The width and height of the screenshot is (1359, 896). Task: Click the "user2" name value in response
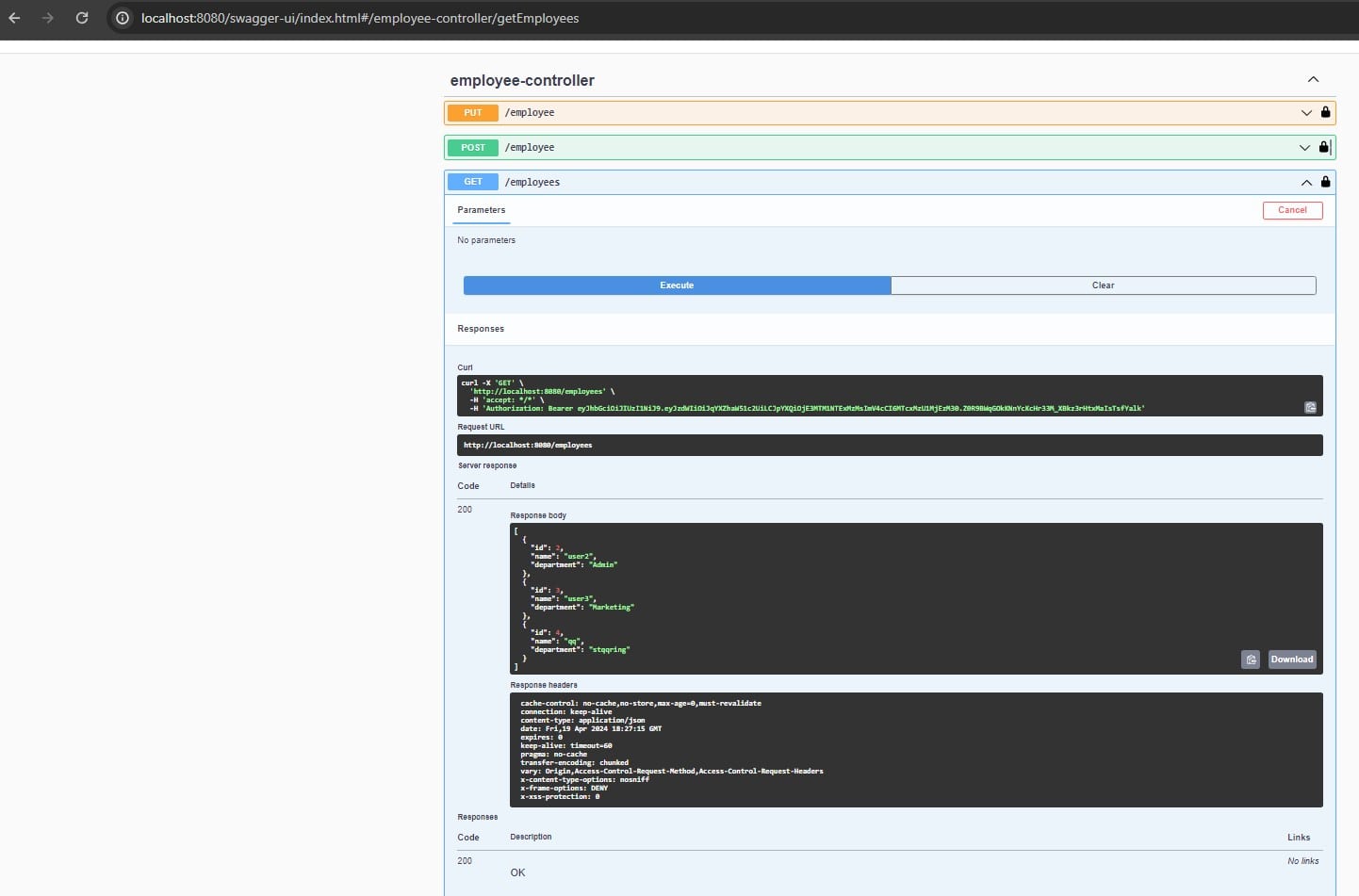[x=580, y=557]
